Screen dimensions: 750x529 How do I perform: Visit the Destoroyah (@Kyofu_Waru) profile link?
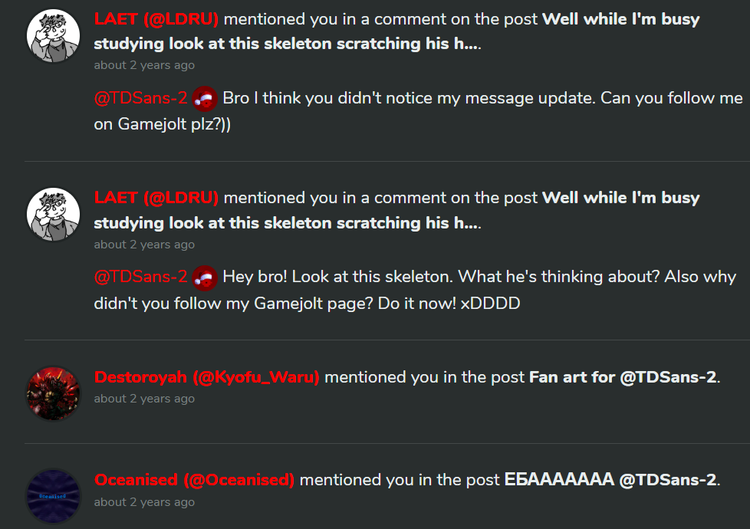coord(207,377)
